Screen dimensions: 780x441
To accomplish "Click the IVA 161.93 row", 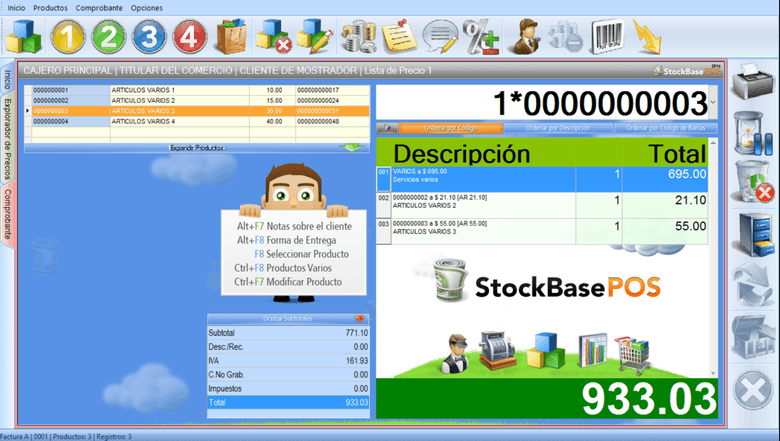I will coord(288,360).
